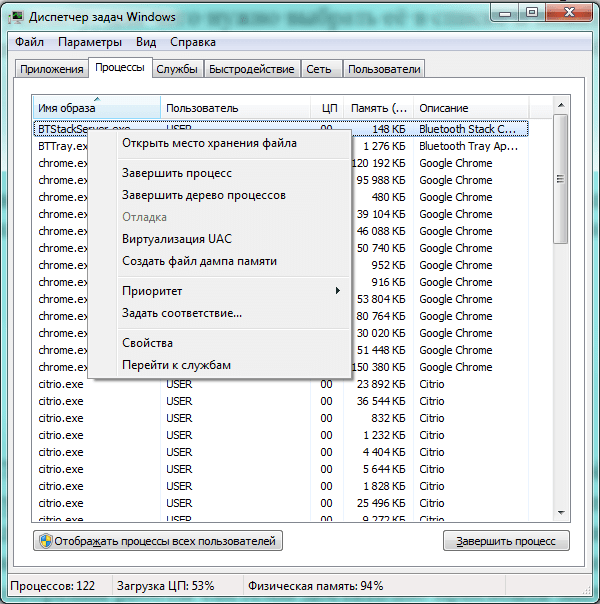Click Google Chrome description beside 39 104 КБ
The image size is (600, 604).
(456, 214)
